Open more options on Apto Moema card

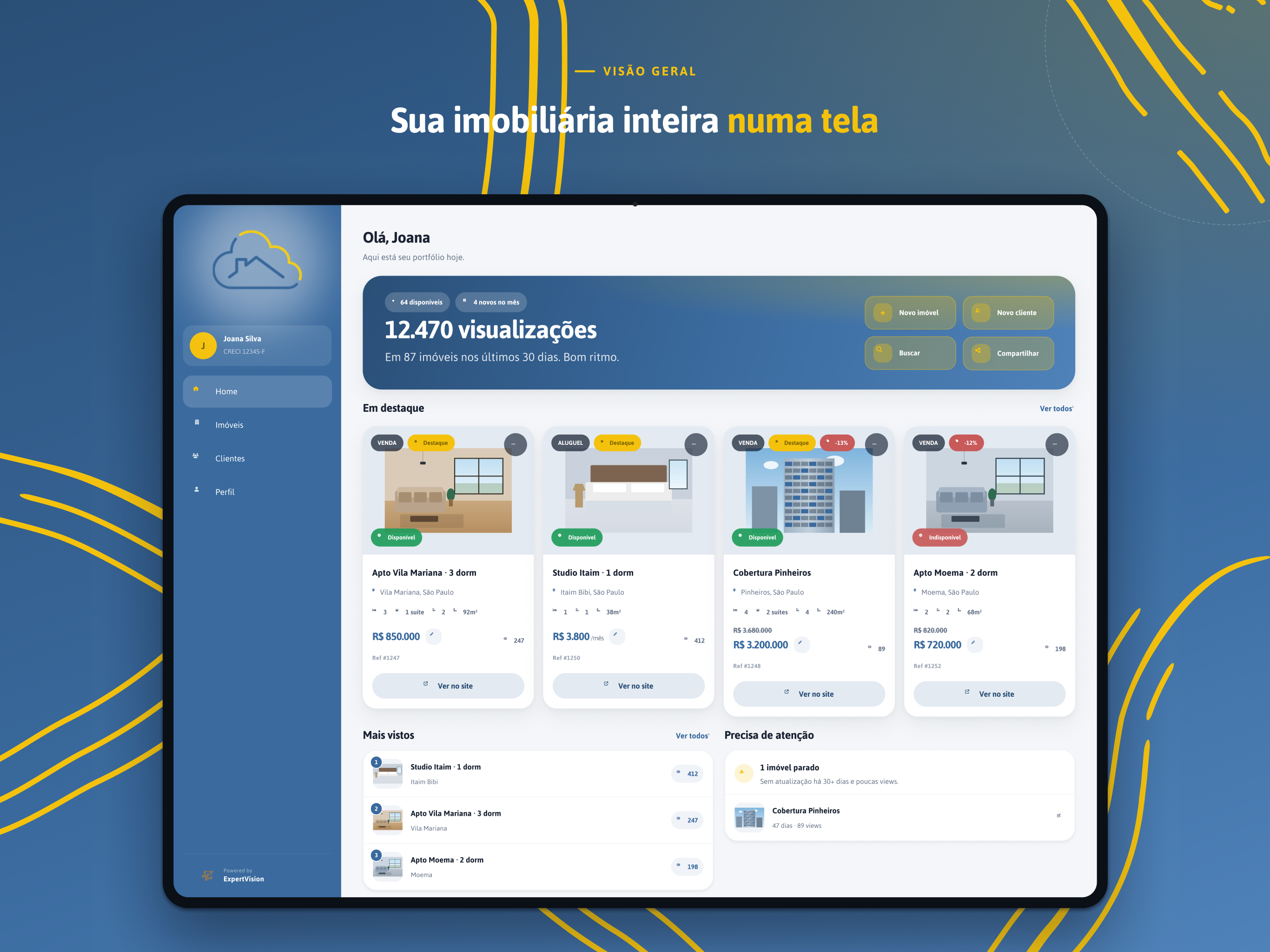tap(1057, 444)
